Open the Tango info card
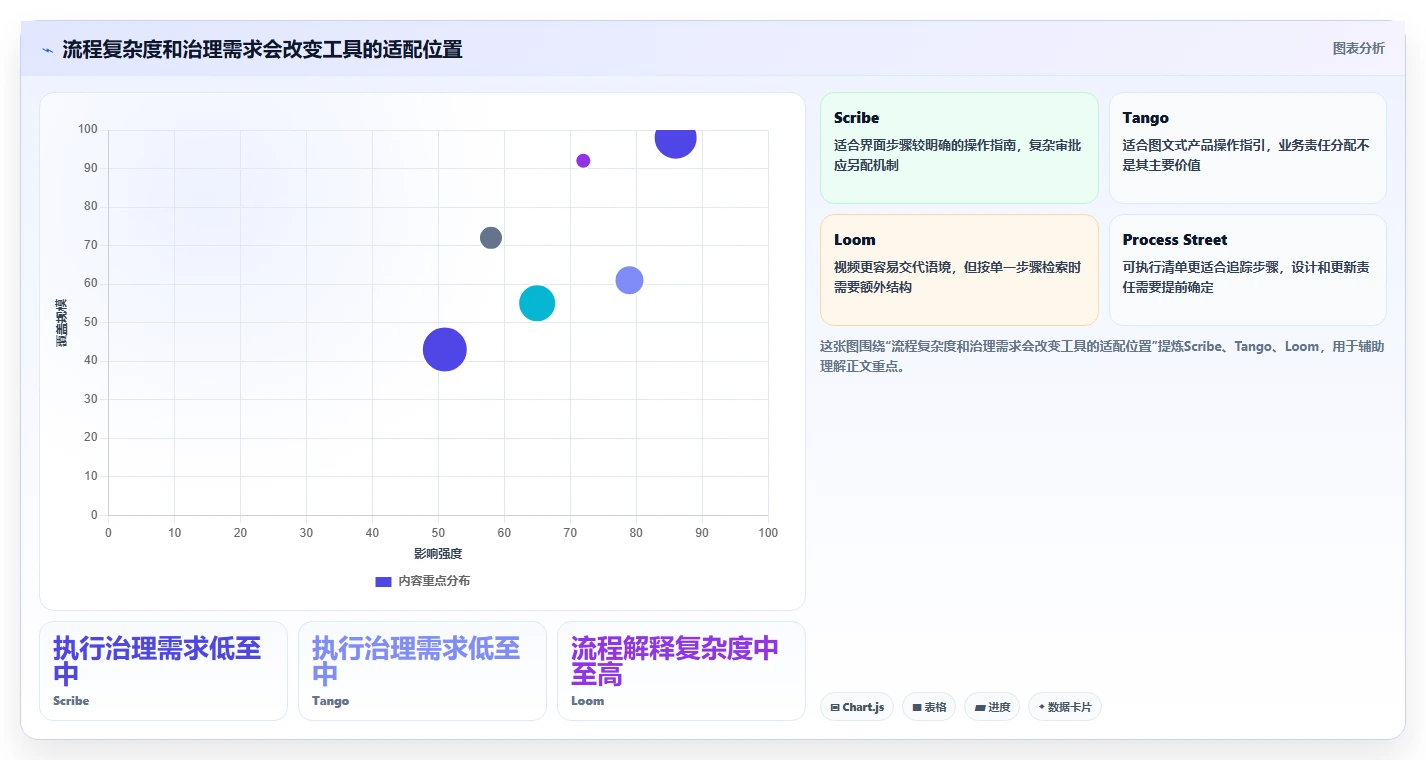Screen dimensions: 1426x760 [1247, 148]
